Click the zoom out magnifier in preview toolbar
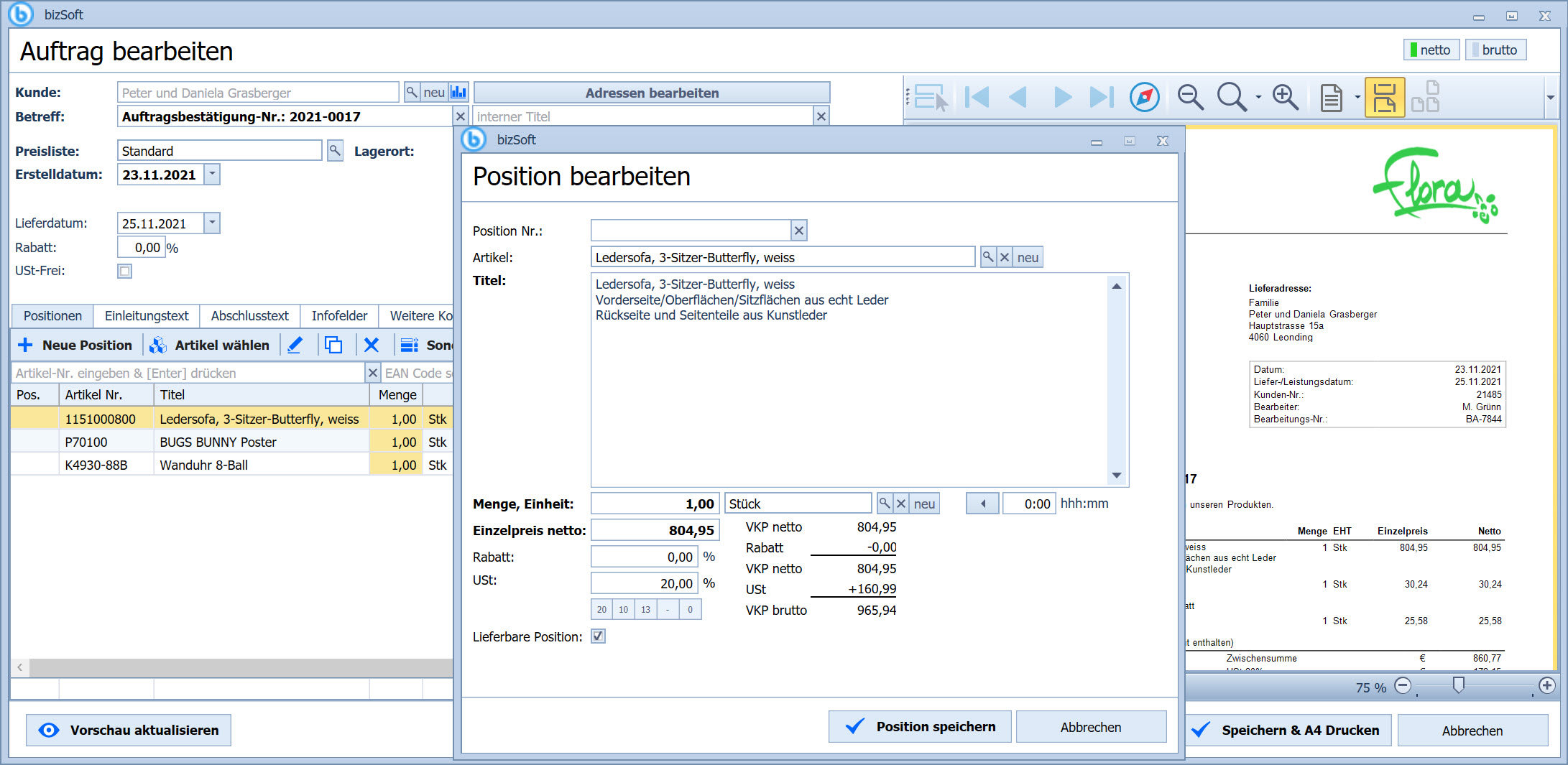 1190,97
